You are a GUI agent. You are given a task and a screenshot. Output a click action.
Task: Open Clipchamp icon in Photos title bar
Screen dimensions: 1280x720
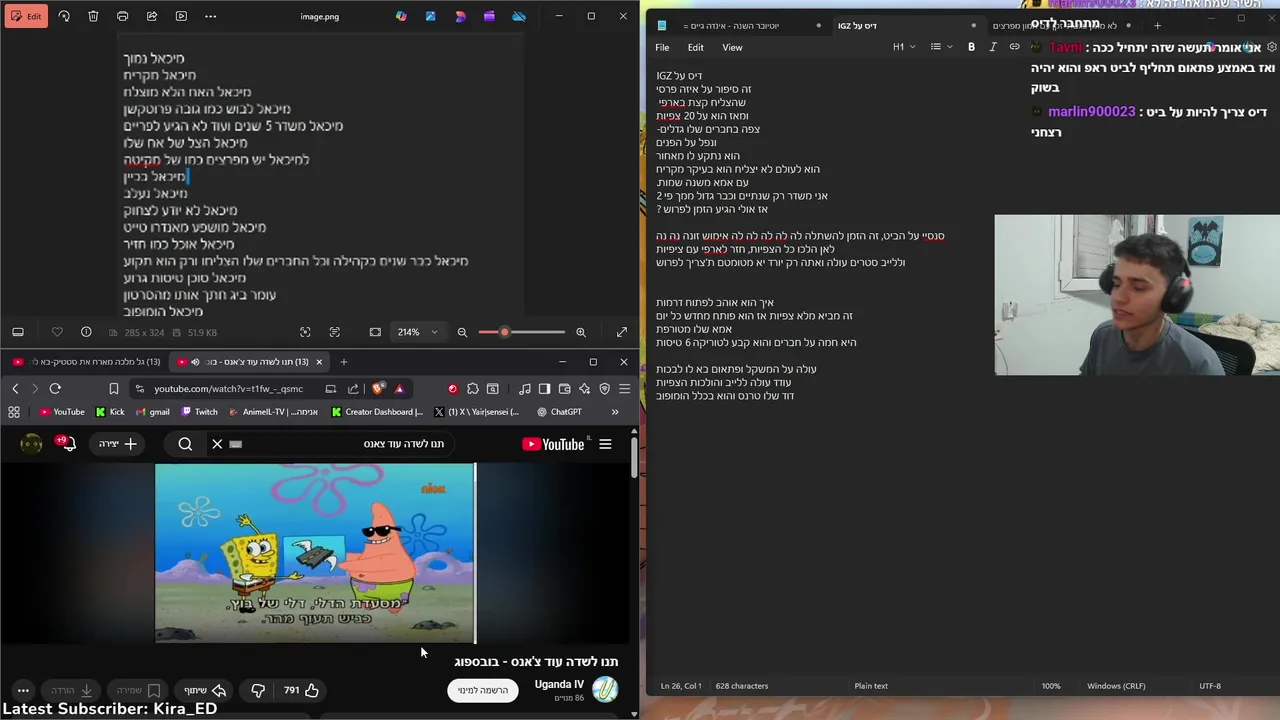coord(489,16)
